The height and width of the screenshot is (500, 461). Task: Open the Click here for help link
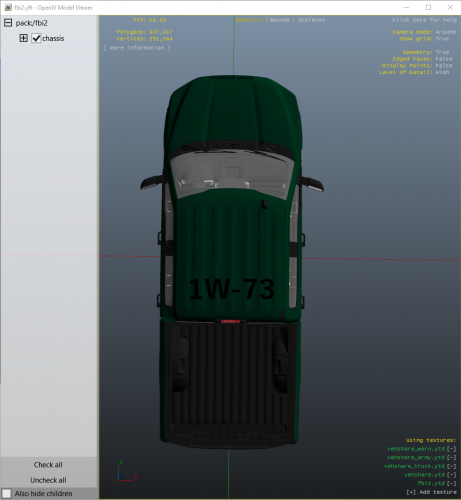click(424, 20)
